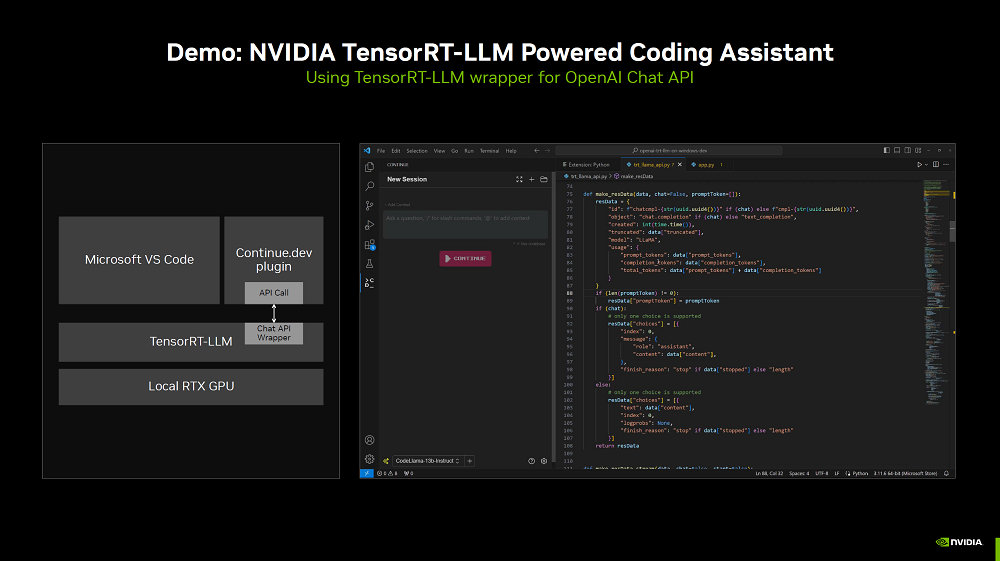The height and width of the screenshot is (561, 1000).
Task: Click the red CONTINUE button
Action: pos(465,258)
